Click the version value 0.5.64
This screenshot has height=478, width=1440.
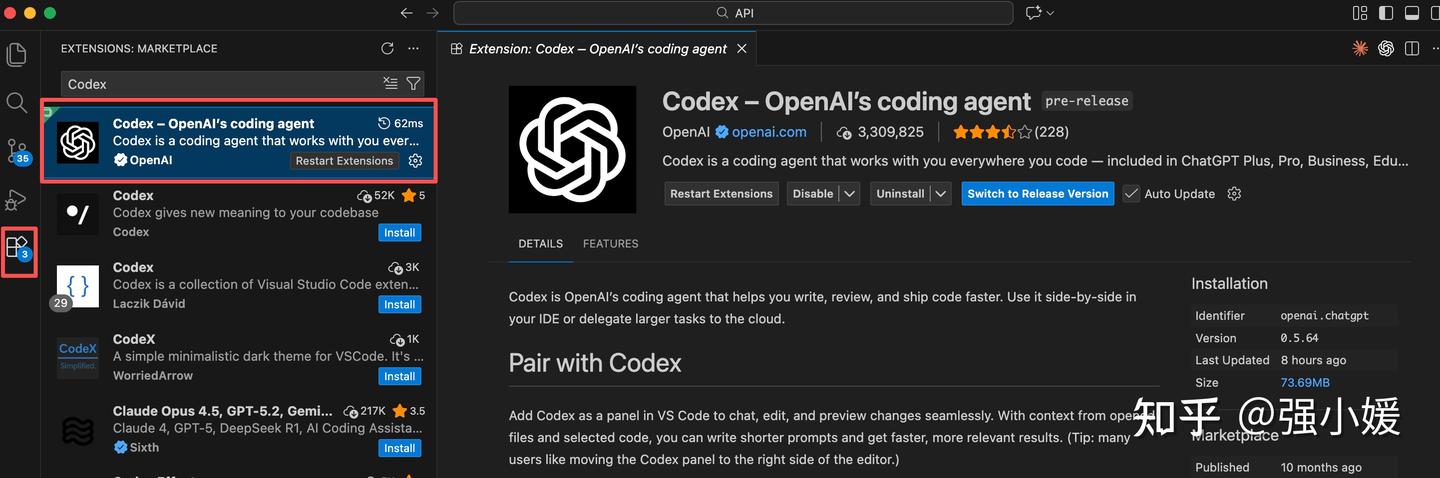tap(1301, 339)
